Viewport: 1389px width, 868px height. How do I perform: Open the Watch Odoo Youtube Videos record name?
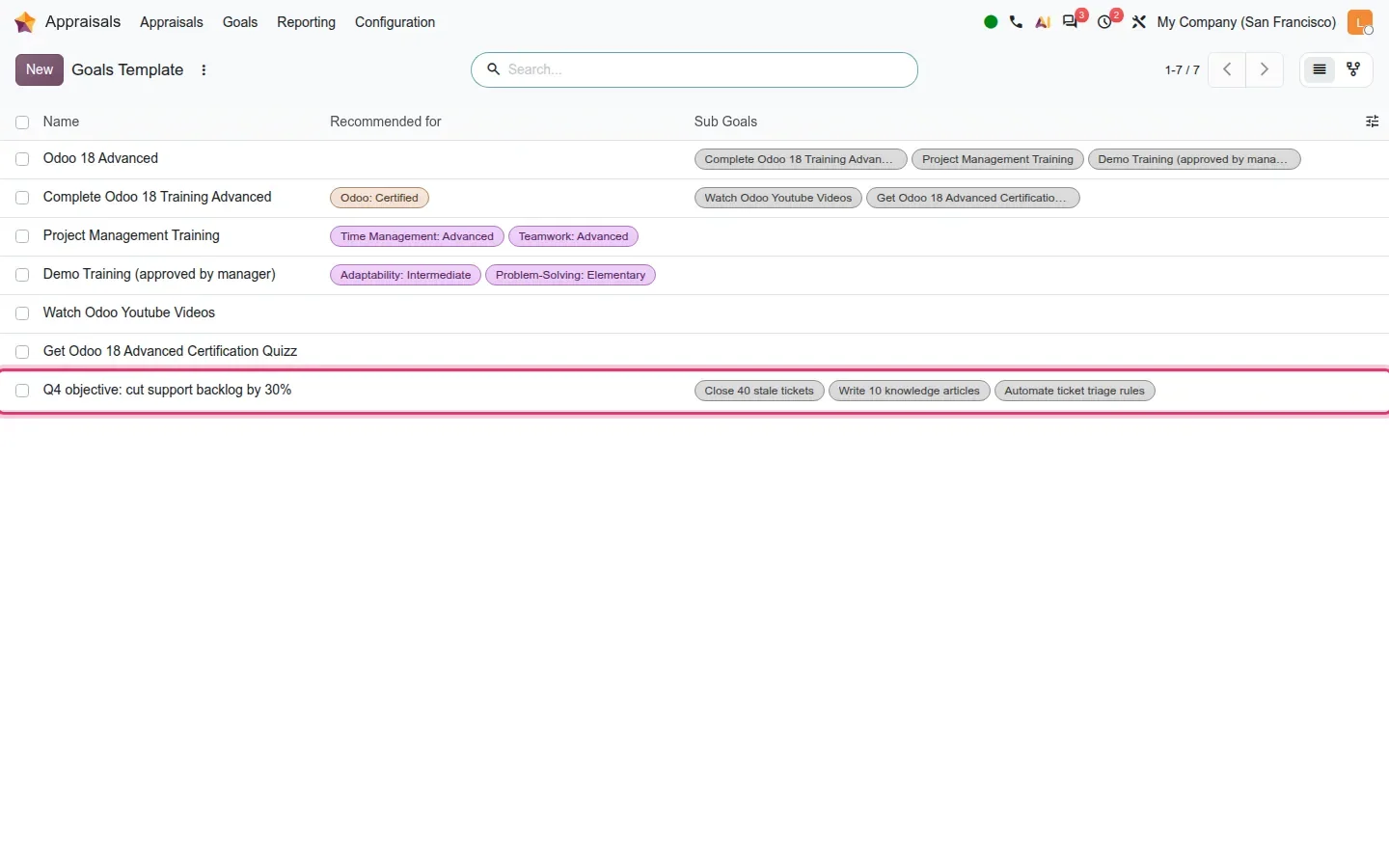[129, 312]
